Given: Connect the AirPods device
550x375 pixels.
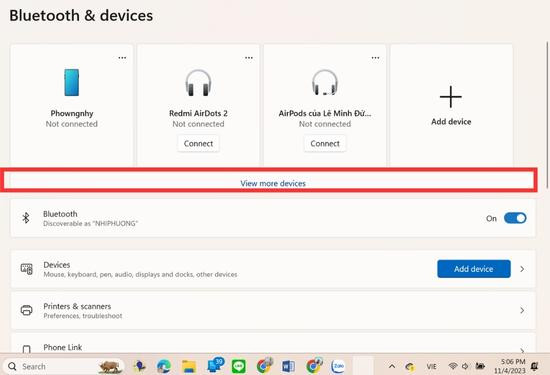Looking at the screenshot, I should pos(325,143).
